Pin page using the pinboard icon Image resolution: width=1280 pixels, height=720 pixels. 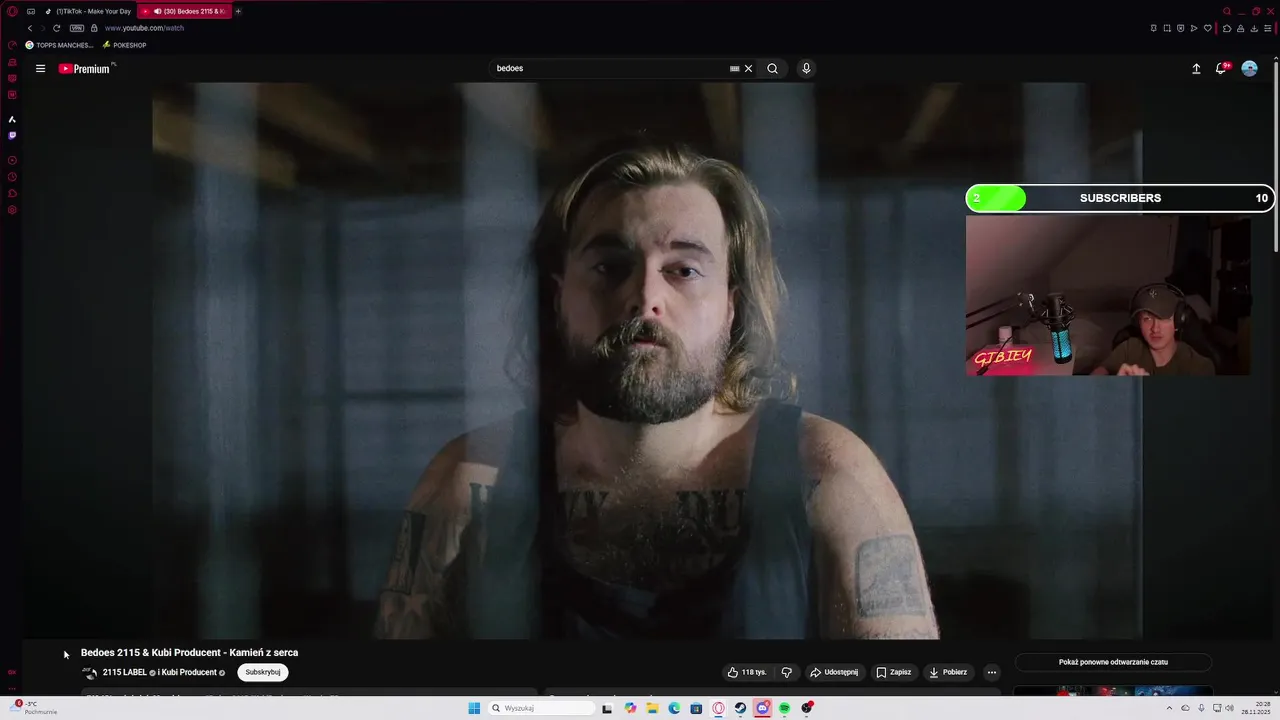coord(1153,28)
